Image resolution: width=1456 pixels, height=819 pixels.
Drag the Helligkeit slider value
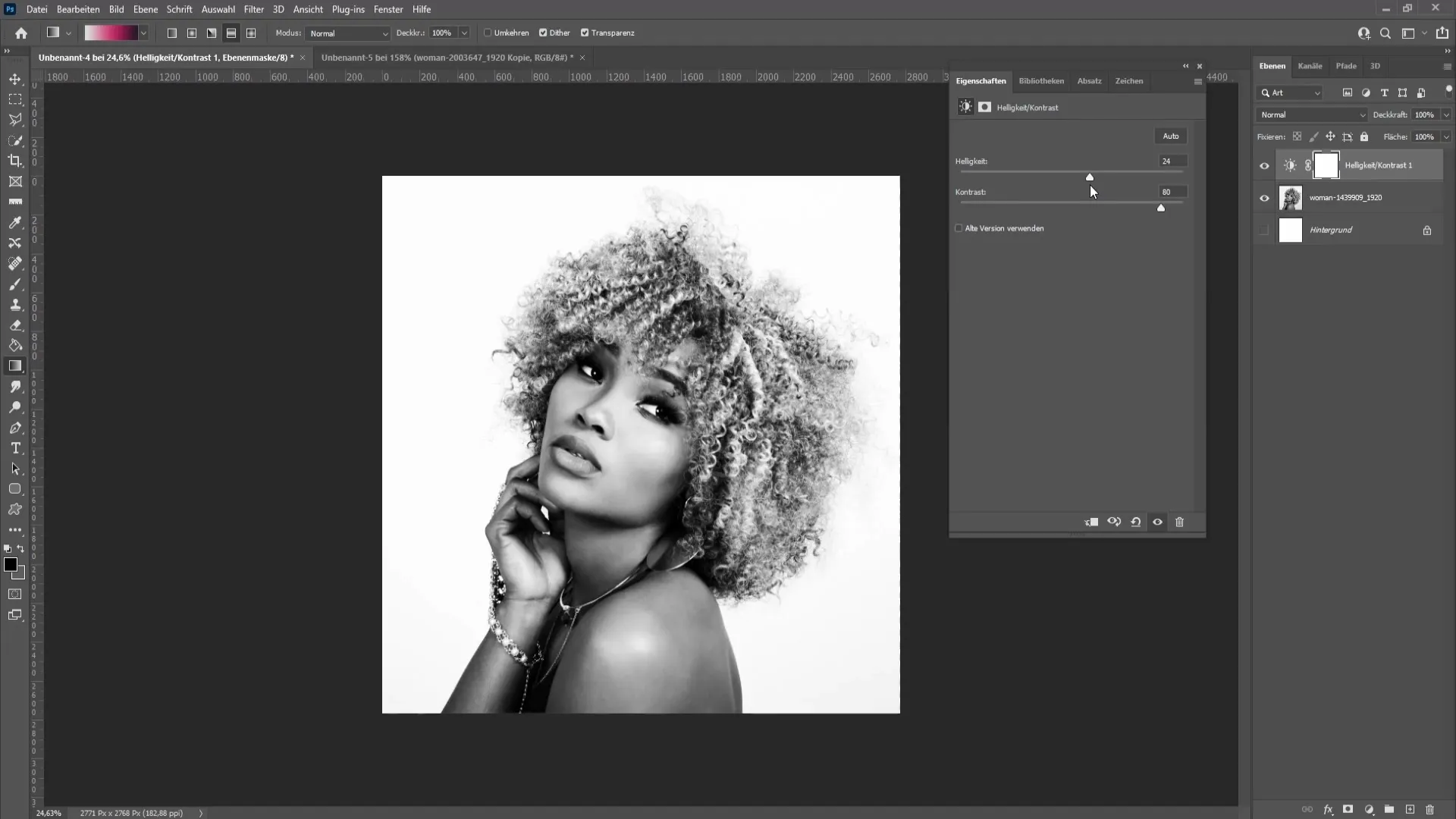click(1090, 177)
